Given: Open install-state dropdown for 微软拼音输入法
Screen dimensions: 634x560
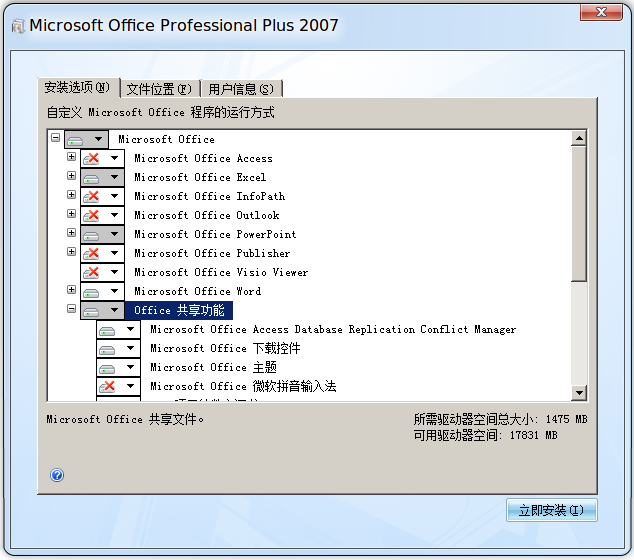Looking at the screenshot, I should pyautogui.click(x=118, y=387).
